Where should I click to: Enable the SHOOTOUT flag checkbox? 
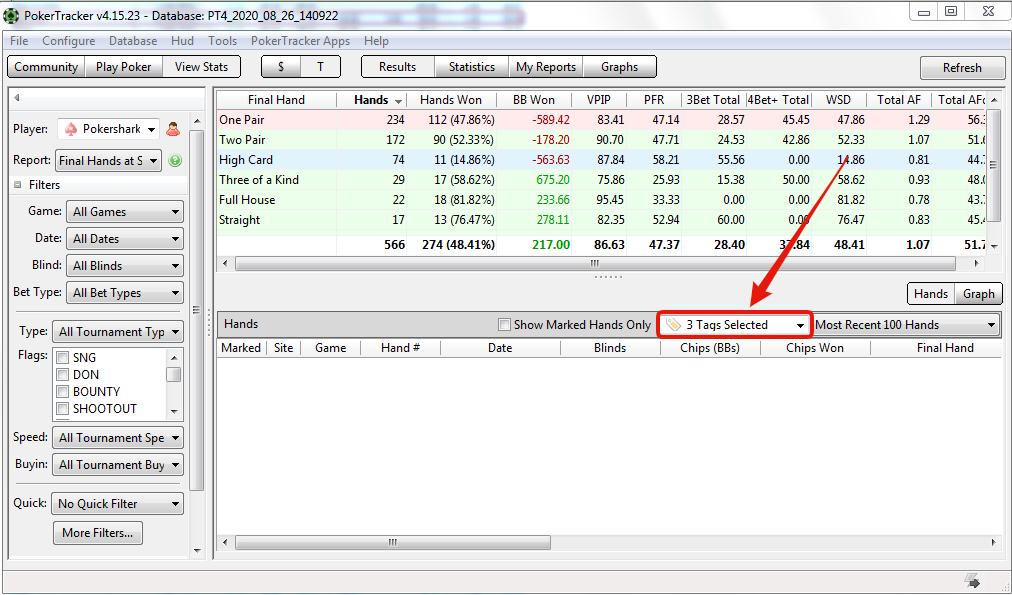tap(63, 408)
